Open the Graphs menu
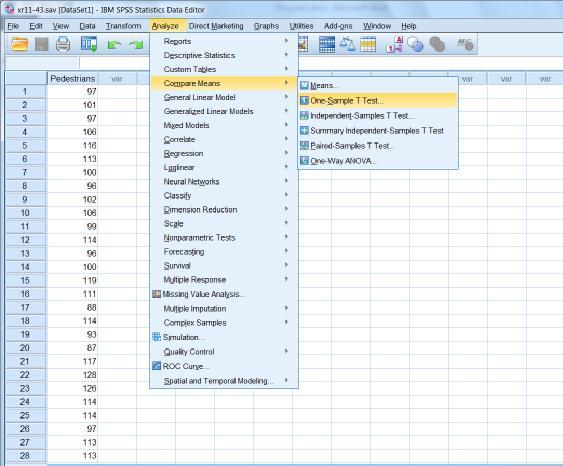 (x=266, y=26)
